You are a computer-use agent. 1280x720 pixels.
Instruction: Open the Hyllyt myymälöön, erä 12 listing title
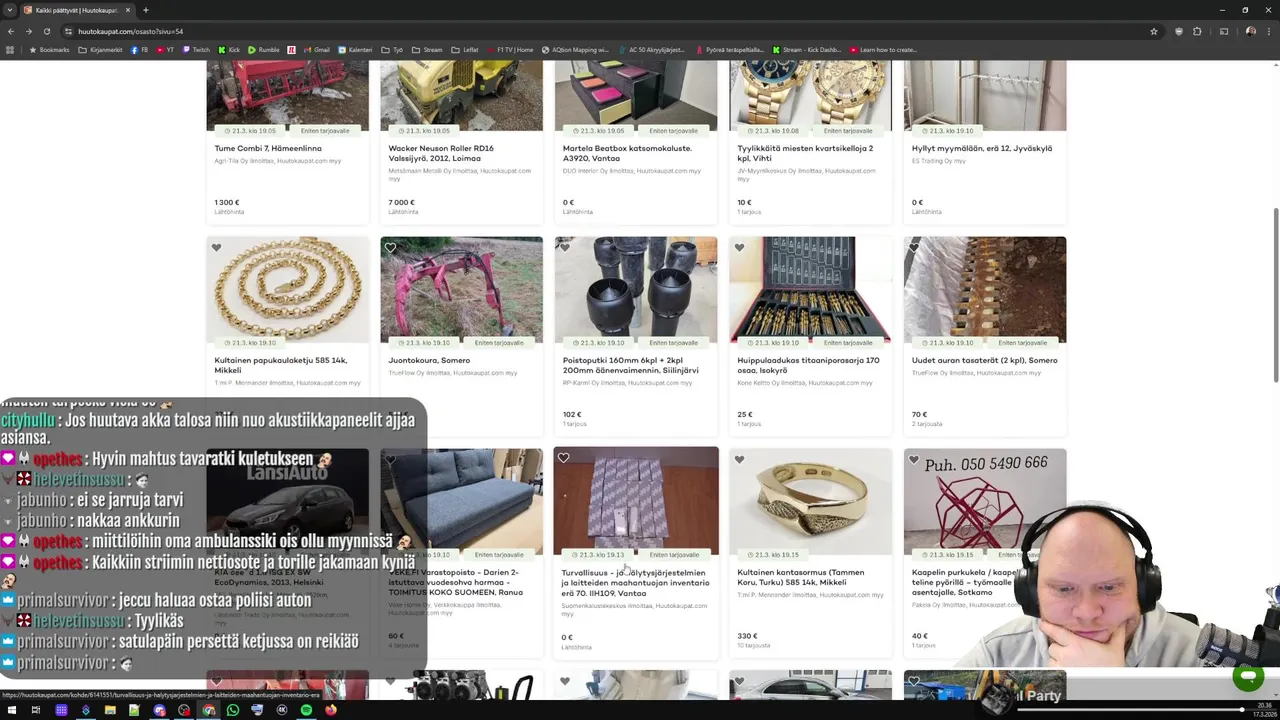[x=982, y=148]
